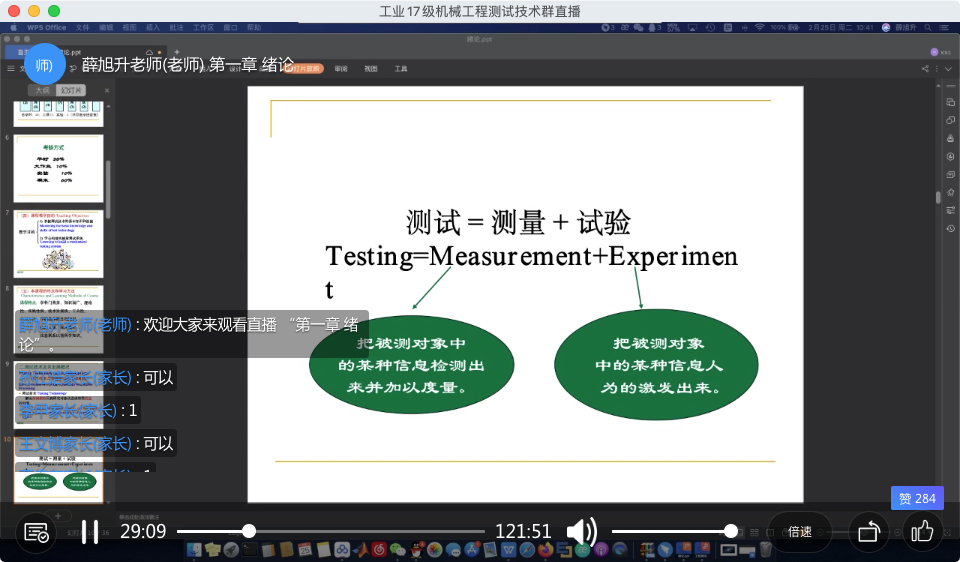Click the thumbs-up like icon
The width and height of the screenshot is (960, 562).
pyautogui.click(x=923, y=532)
